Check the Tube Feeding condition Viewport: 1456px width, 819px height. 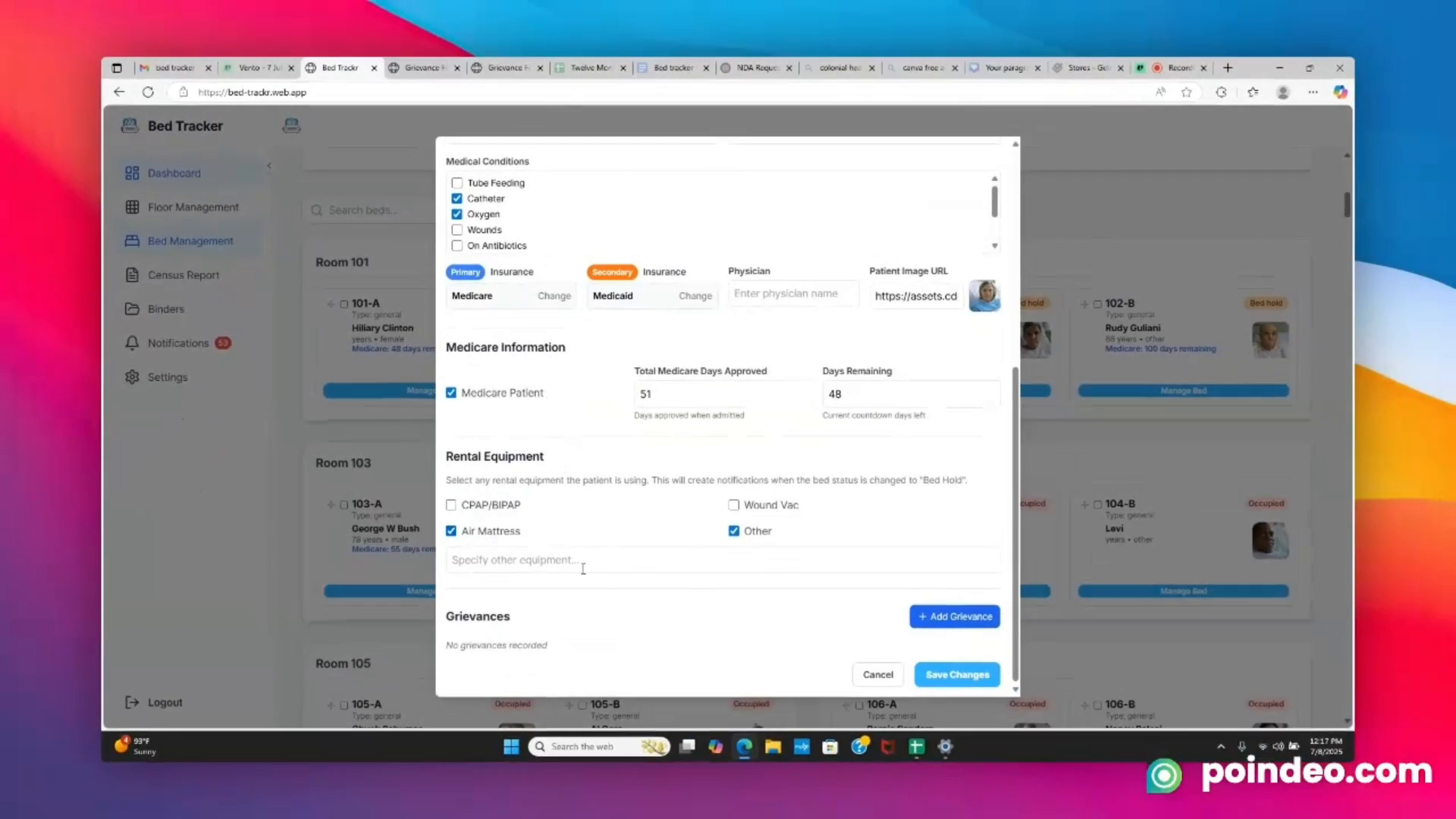(x=457, y=183)
